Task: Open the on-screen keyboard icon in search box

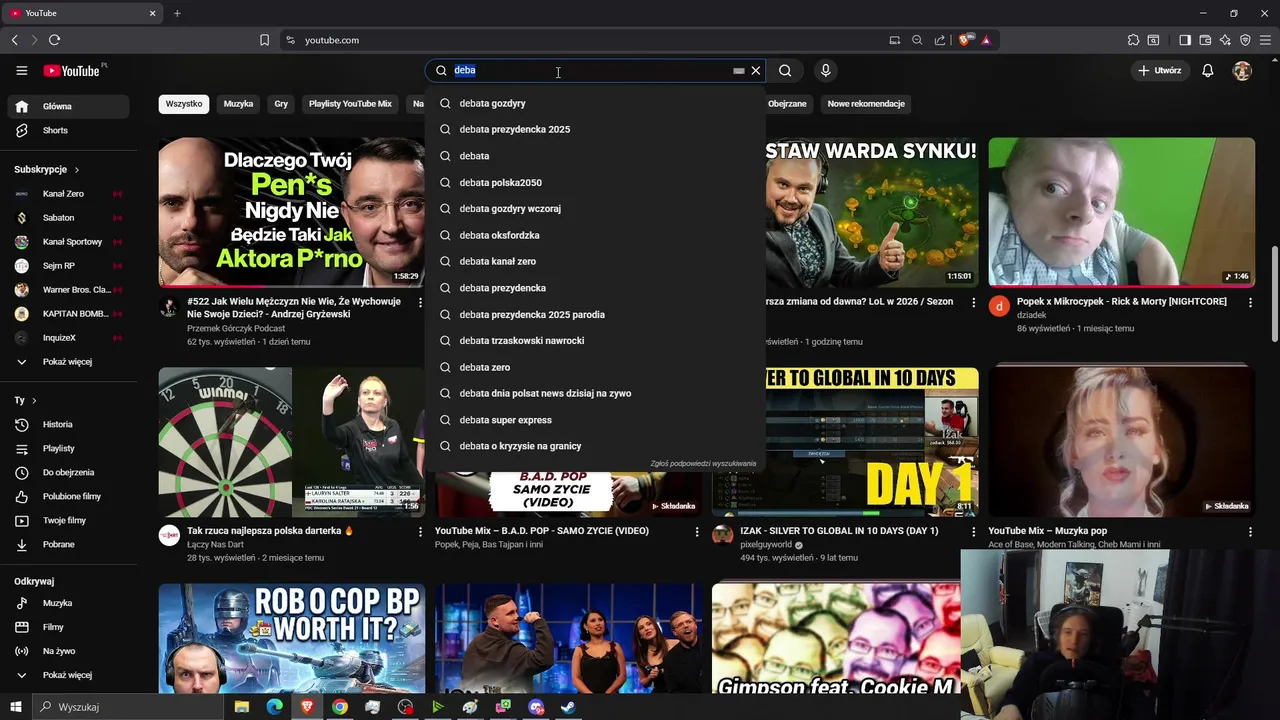Action: (x=739, y=71)
